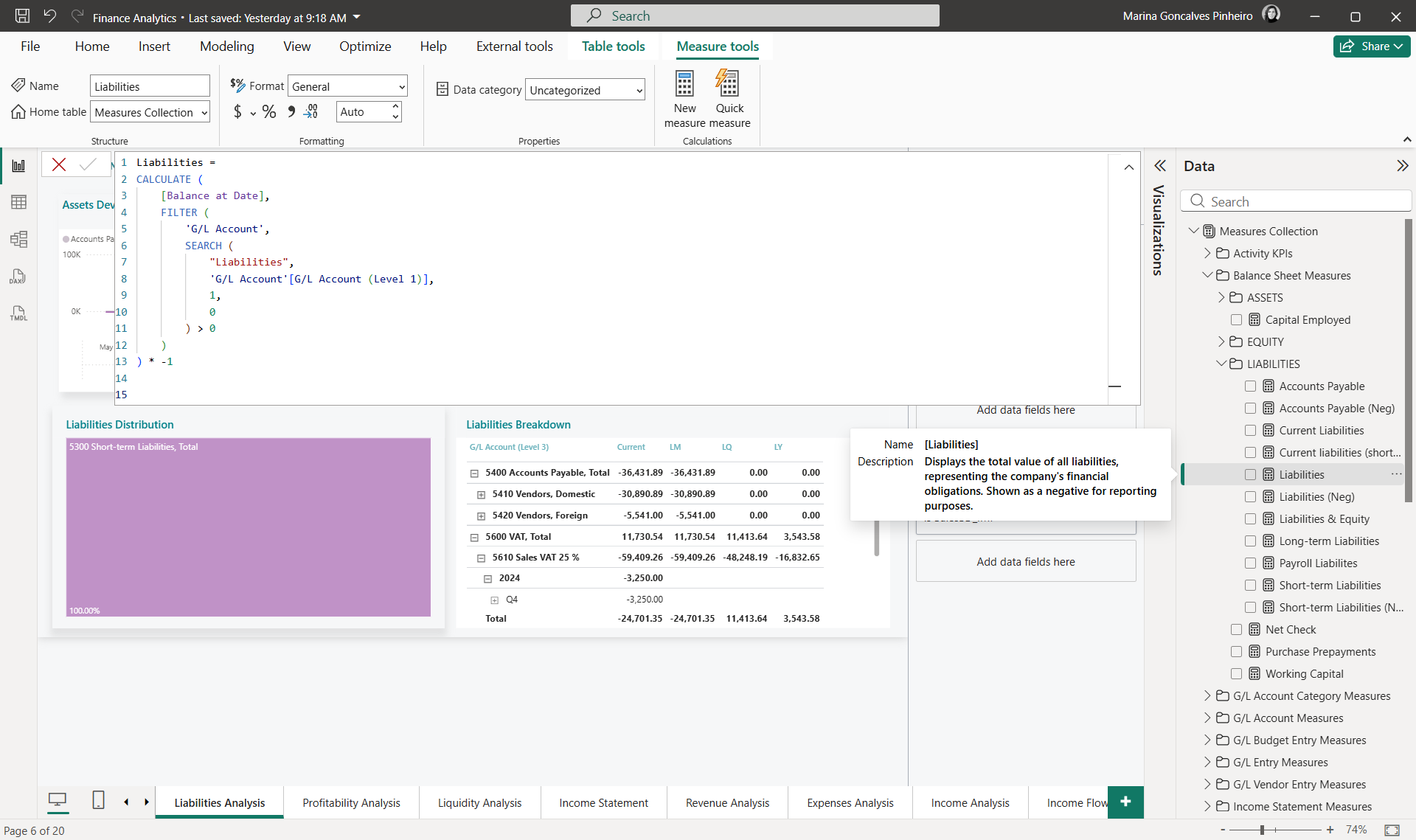Viewport: 1416px width, 840px height.
Task: Open the TMDL view icon
Action: [18, 313]
